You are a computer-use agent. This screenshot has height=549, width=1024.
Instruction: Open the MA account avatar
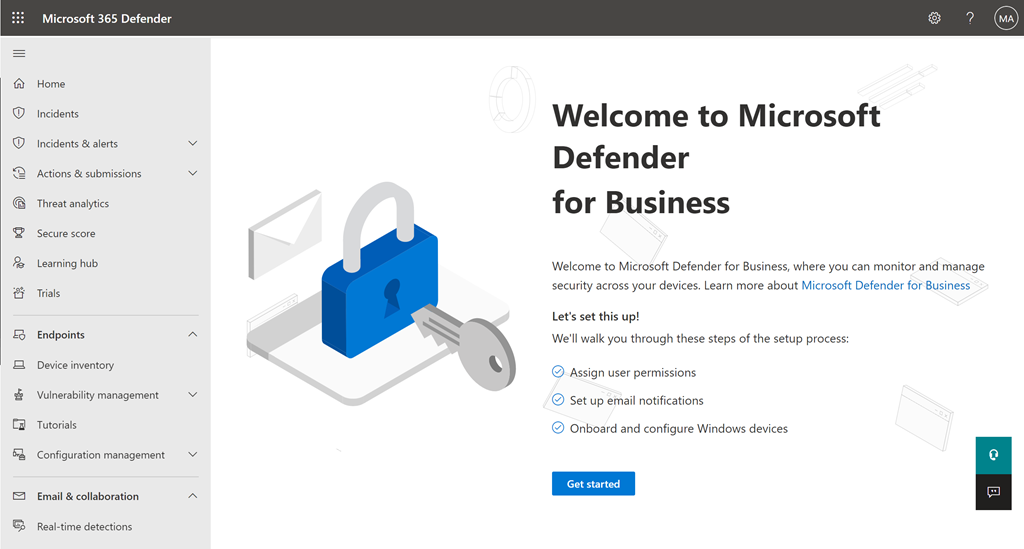pyautogui.click(x=1005, y=18)
